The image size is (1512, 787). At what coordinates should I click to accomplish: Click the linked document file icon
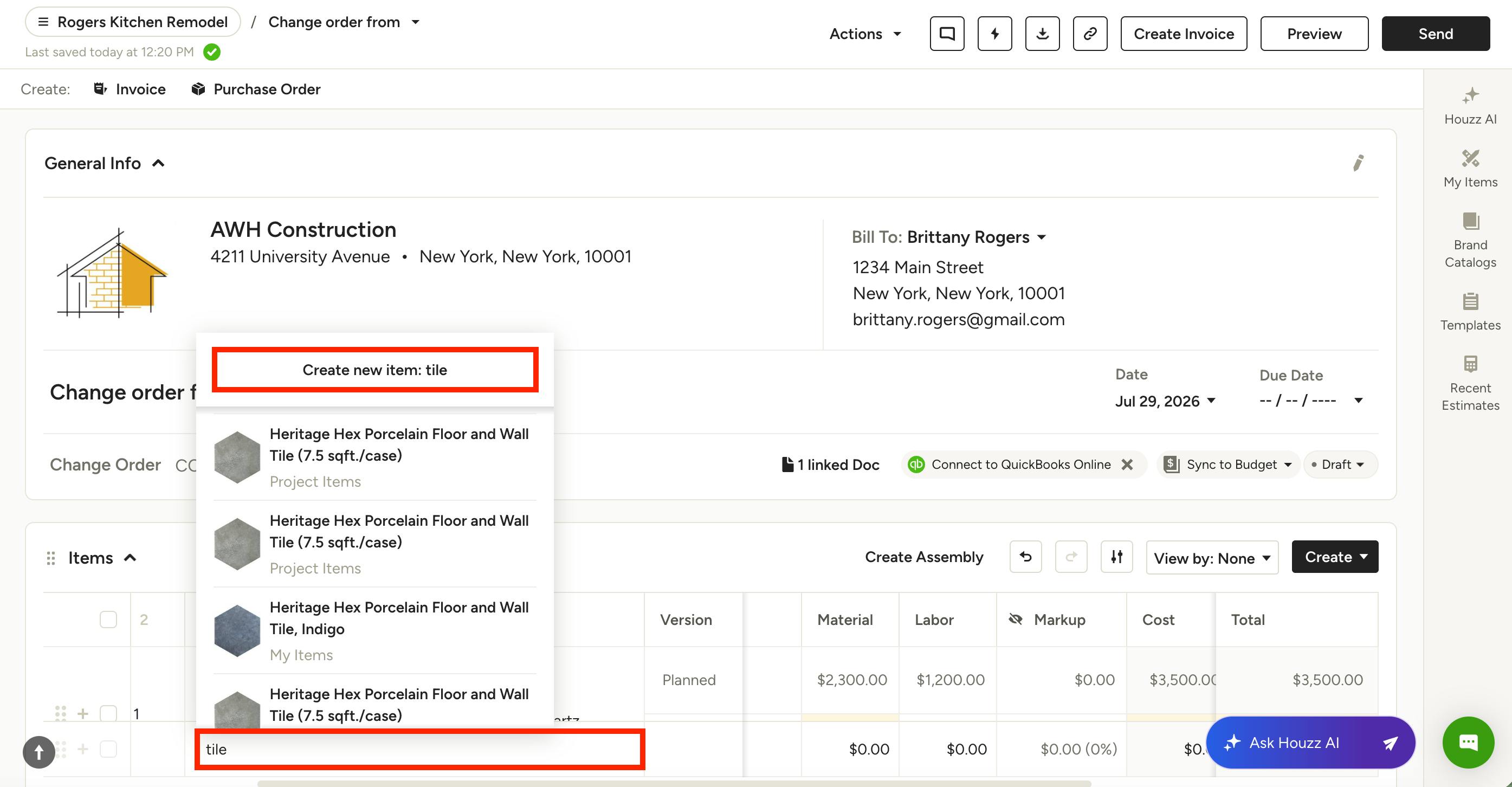tap(787, 464)
